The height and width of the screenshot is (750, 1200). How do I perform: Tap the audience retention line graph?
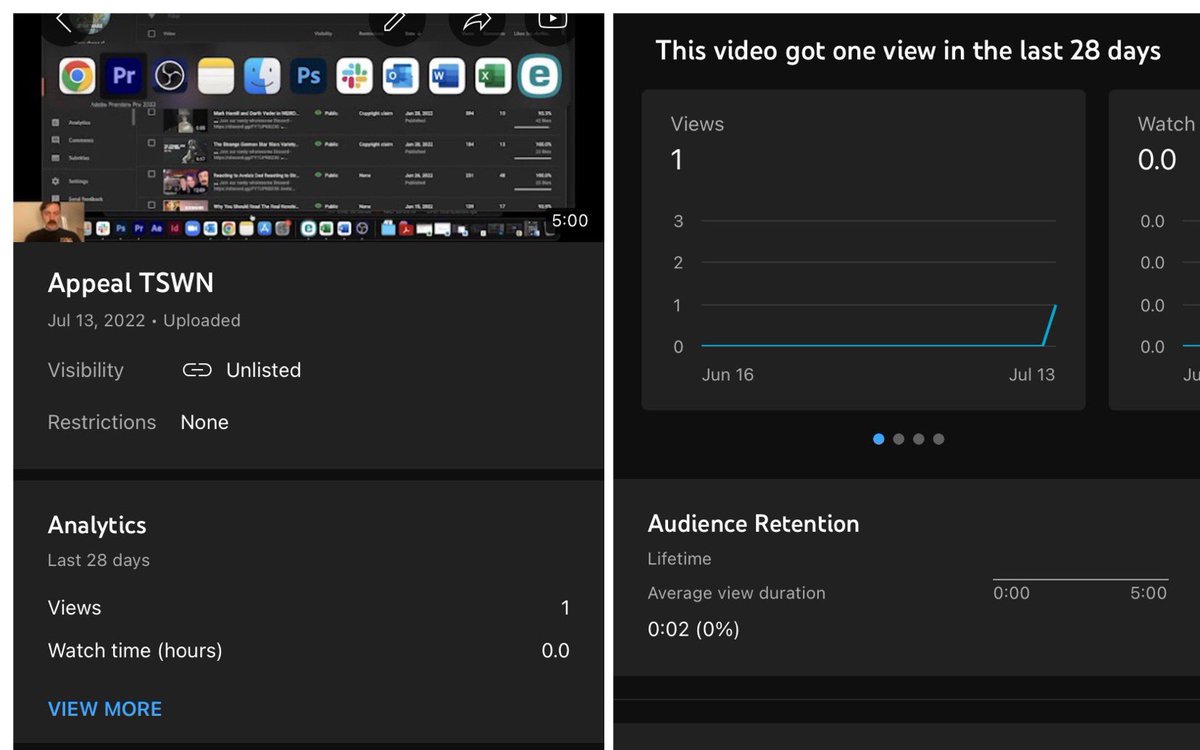pos(1080,579)
